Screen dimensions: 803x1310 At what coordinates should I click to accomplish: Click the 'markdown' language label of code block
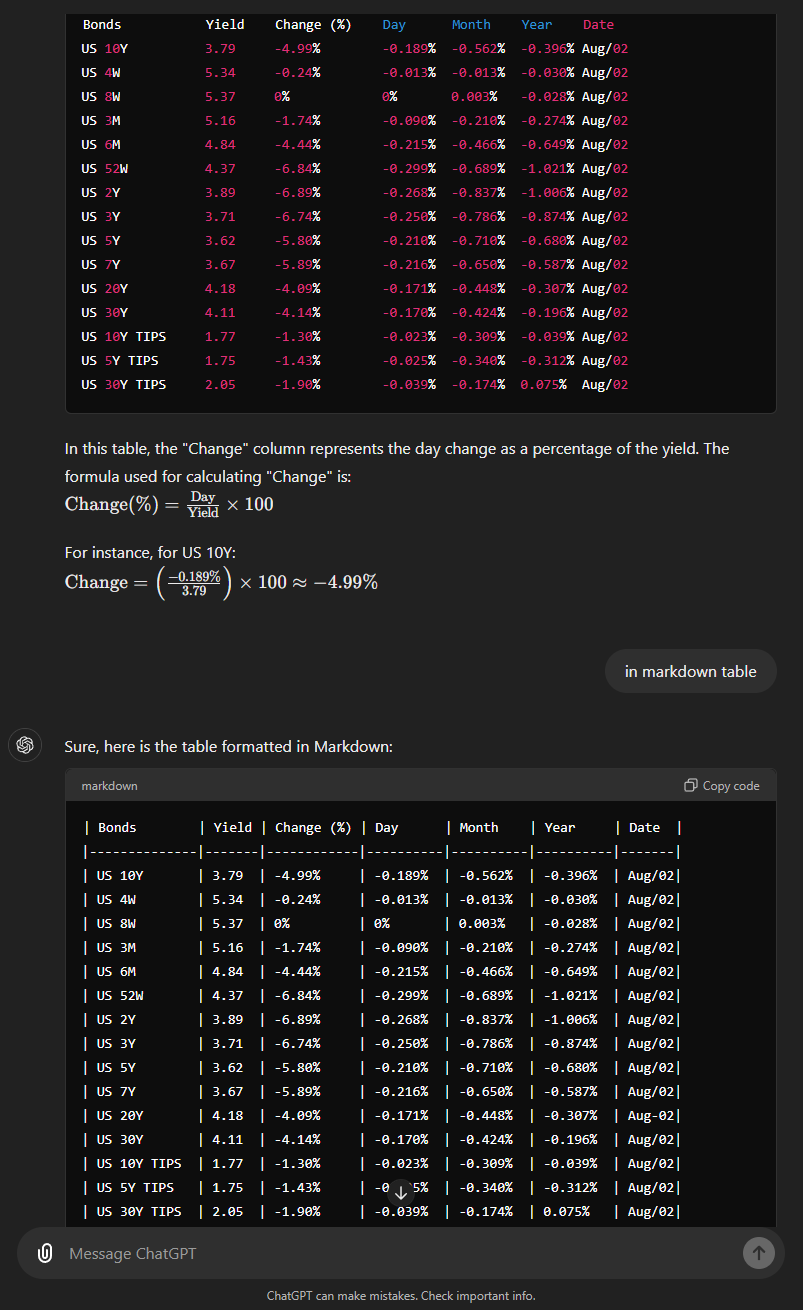click(x=109, y=786)
